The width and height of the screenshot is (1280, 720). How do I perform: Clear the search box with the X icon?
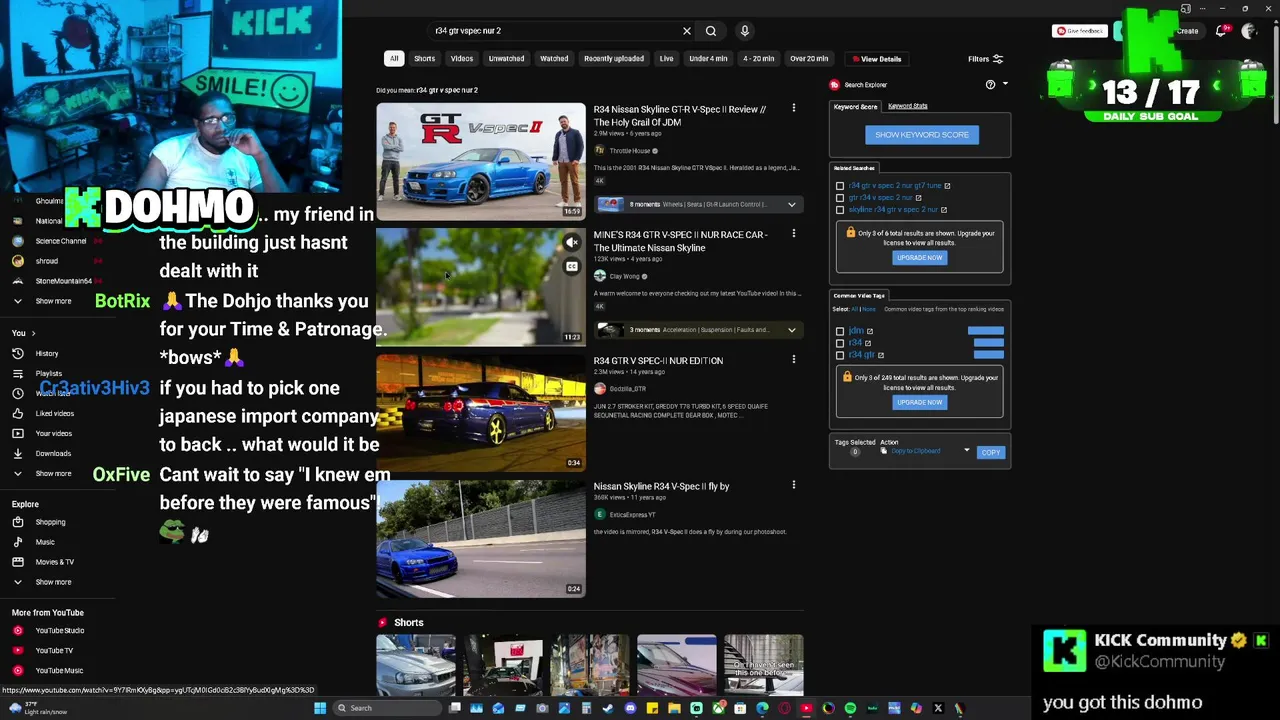[686, 31]
